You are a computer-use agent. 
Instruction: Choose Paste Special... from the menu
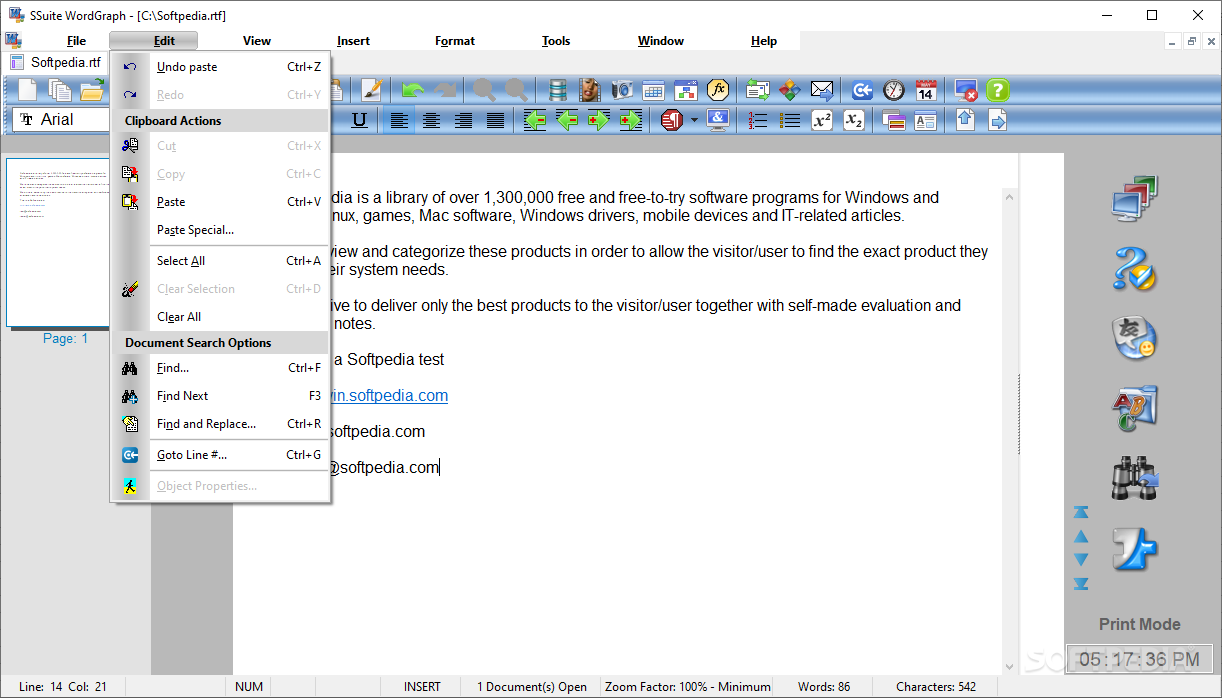[221, 230]
